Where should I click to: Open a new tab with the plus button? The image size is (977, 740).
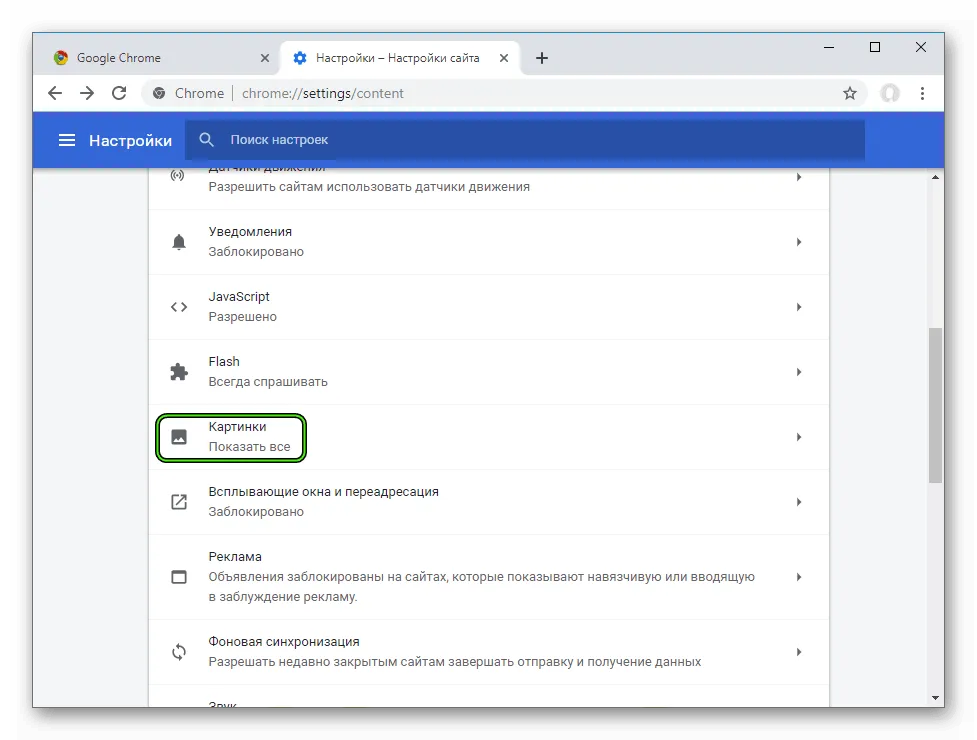pos(542,58)
